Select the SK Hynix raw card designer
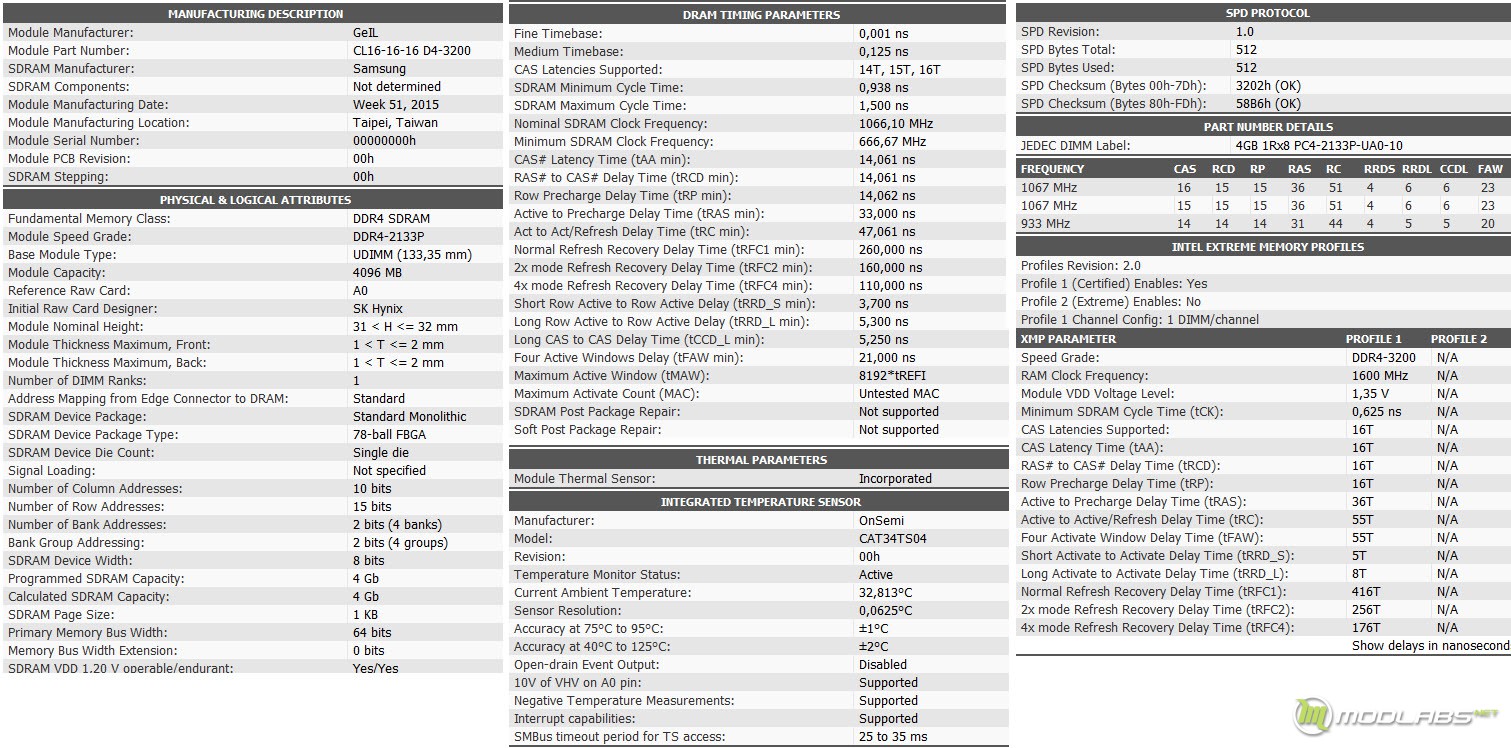The width and height of the screenshot is (1511, 748). 378,309
